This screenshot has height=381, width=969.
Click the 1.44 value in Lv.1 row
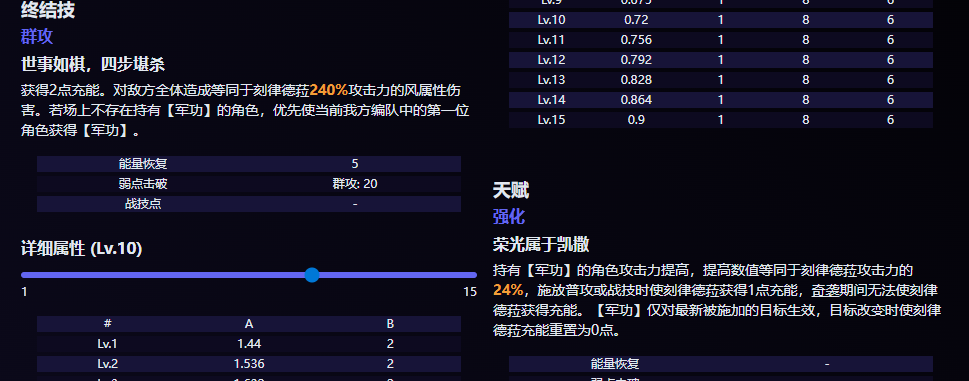(x=249, y=344)
